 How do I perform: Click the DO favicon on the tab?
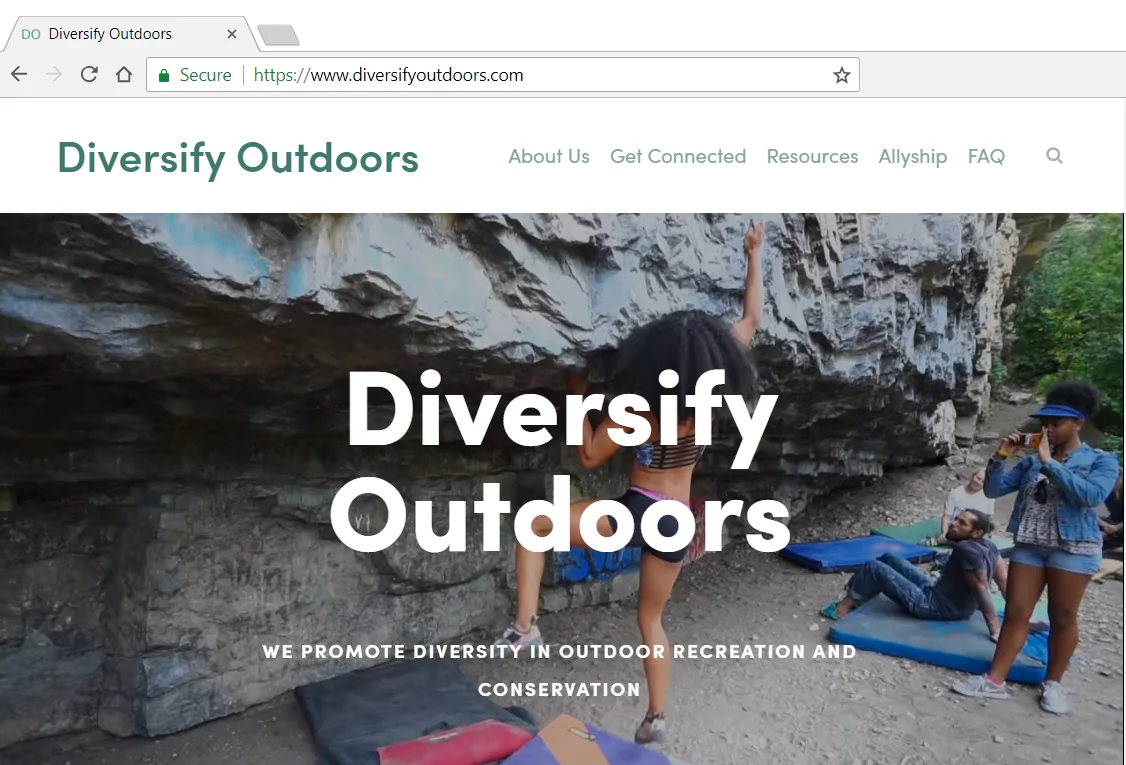point(31,34)
